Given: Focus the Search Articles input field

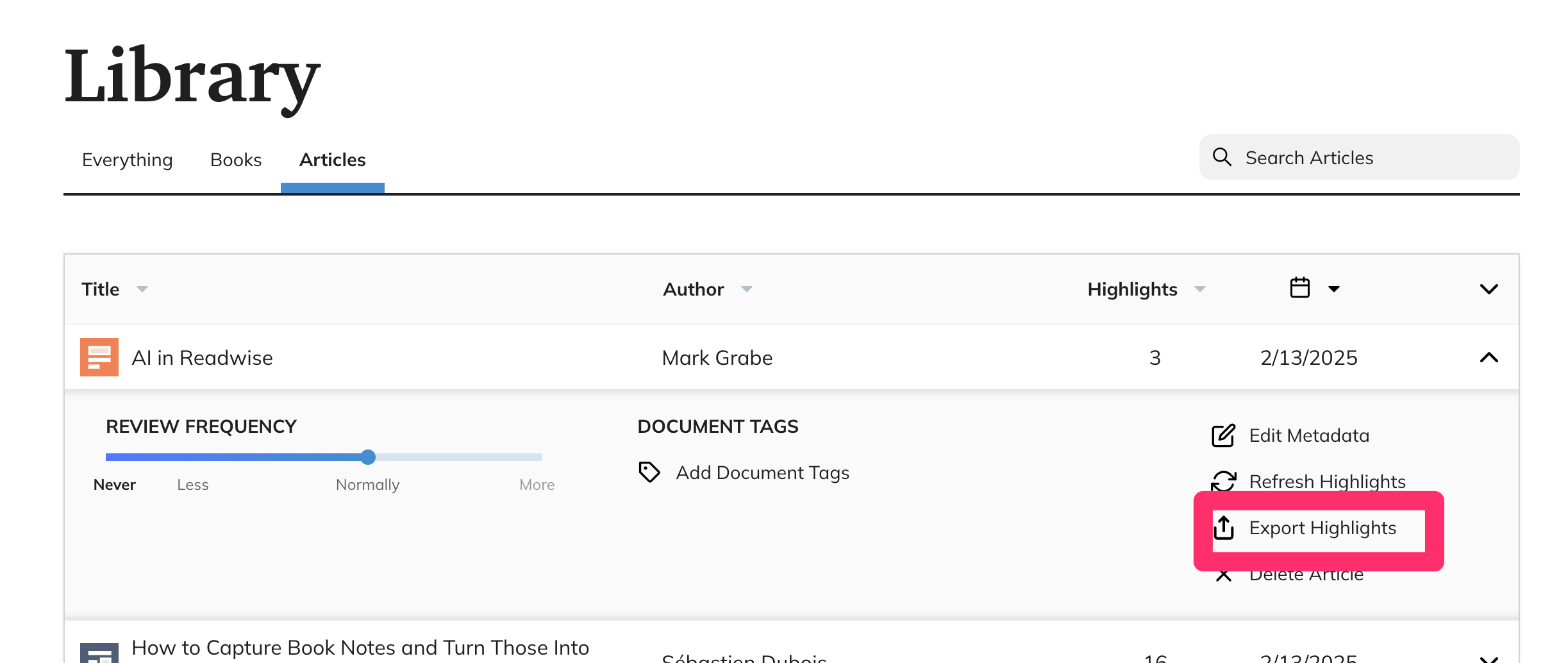Looking at the screenshot, I should click(x=1359, y=157).
